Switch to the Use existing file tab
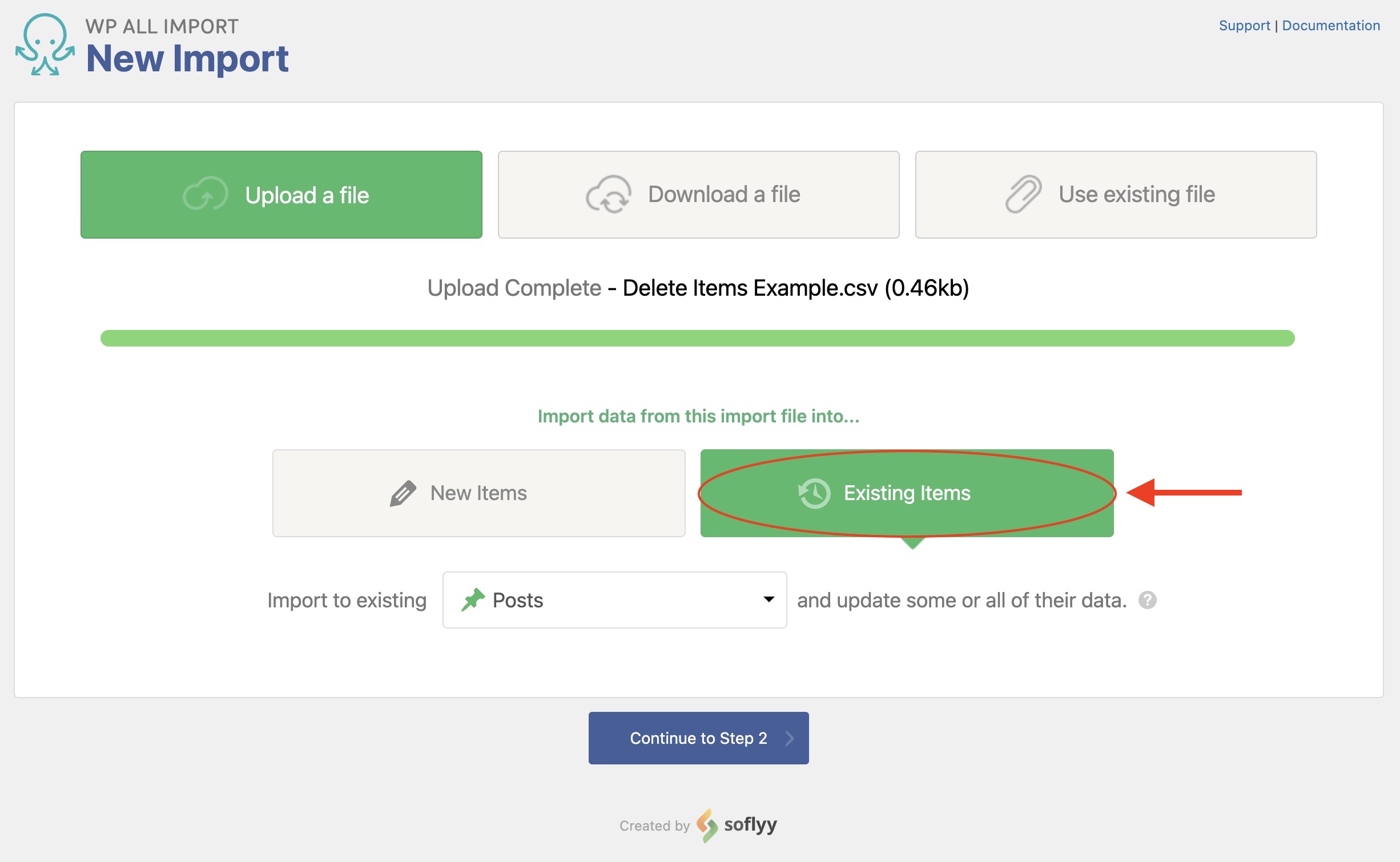This screenshot has width=1400, height=862. point(1116,195)
